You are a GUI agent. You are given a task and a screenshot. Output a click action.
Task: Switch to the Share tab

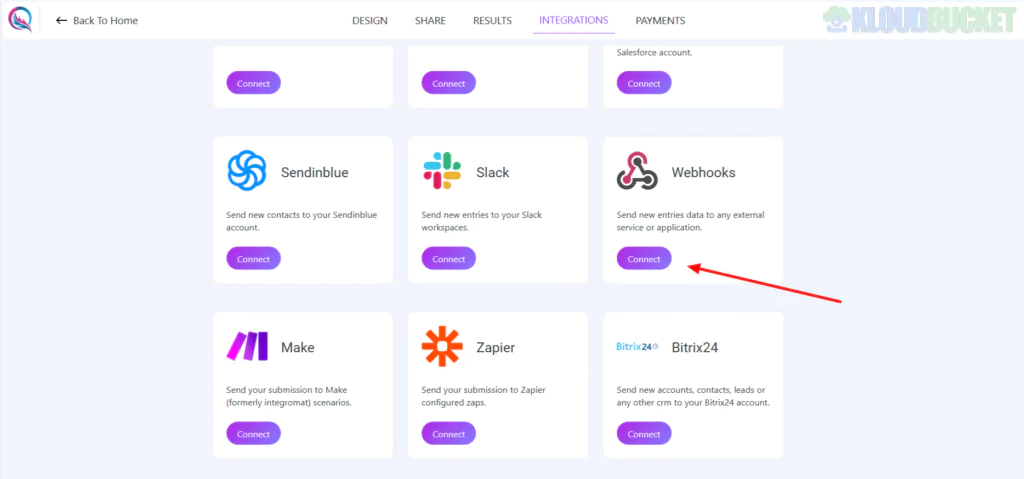coord(430,20)
